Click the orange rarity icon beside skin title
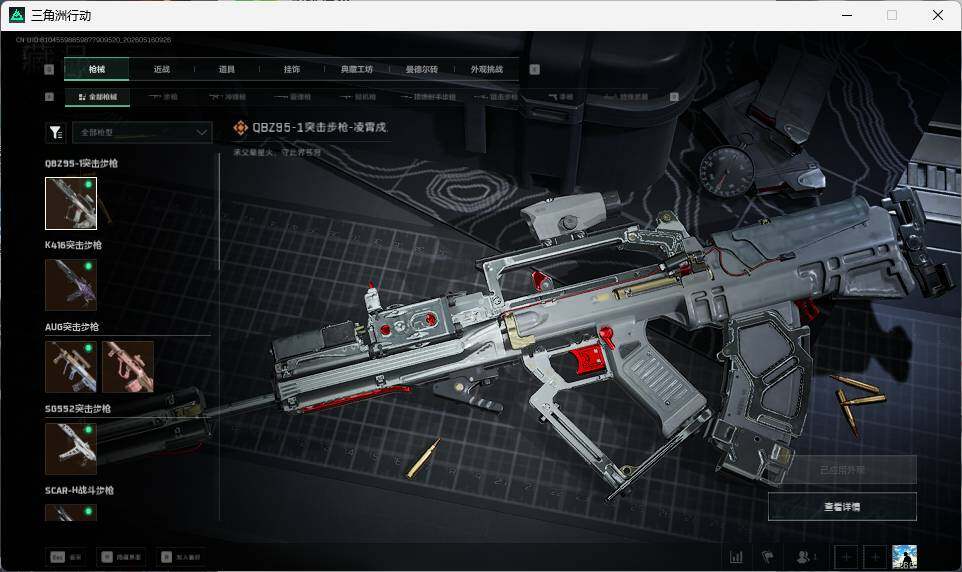 [x=240, y=128]
